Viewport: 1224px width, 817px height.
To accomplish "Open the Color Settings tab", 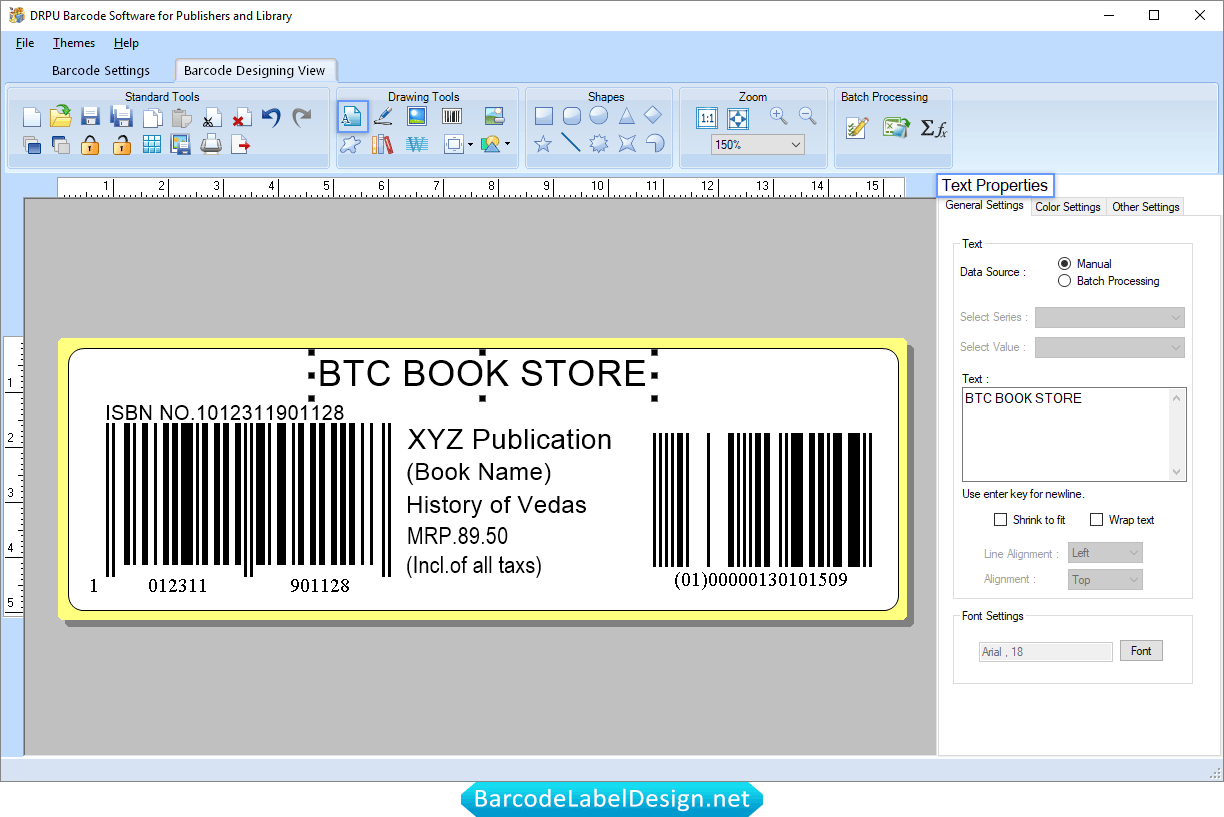I will [x=1067, y=207].
